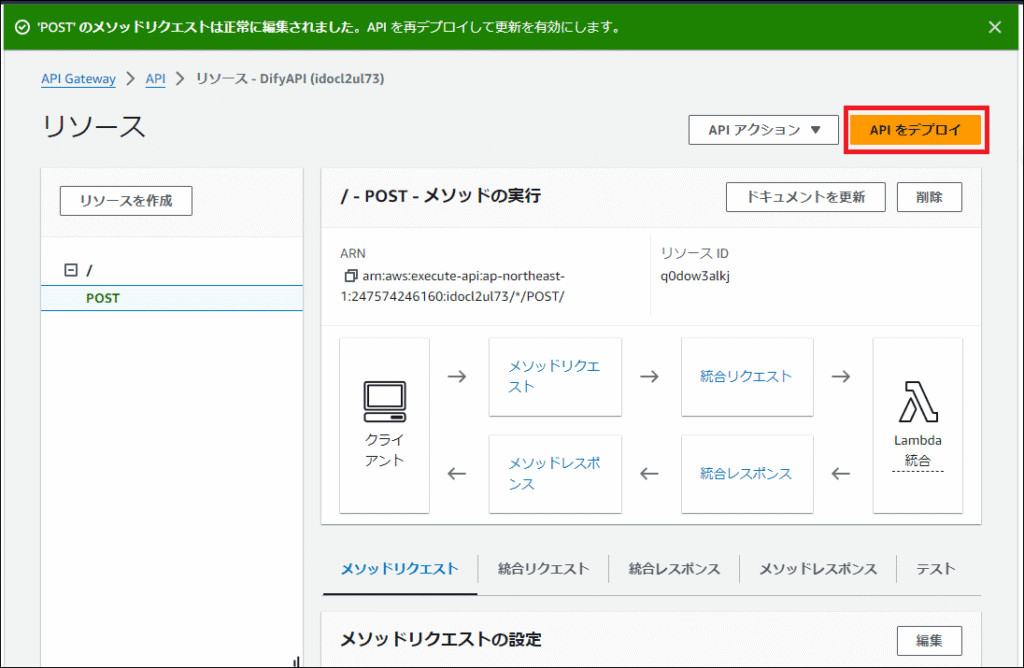Collapse the root resource tree node
The height and width of the screenshot is (668, 1024).
(x=70, y=270)
